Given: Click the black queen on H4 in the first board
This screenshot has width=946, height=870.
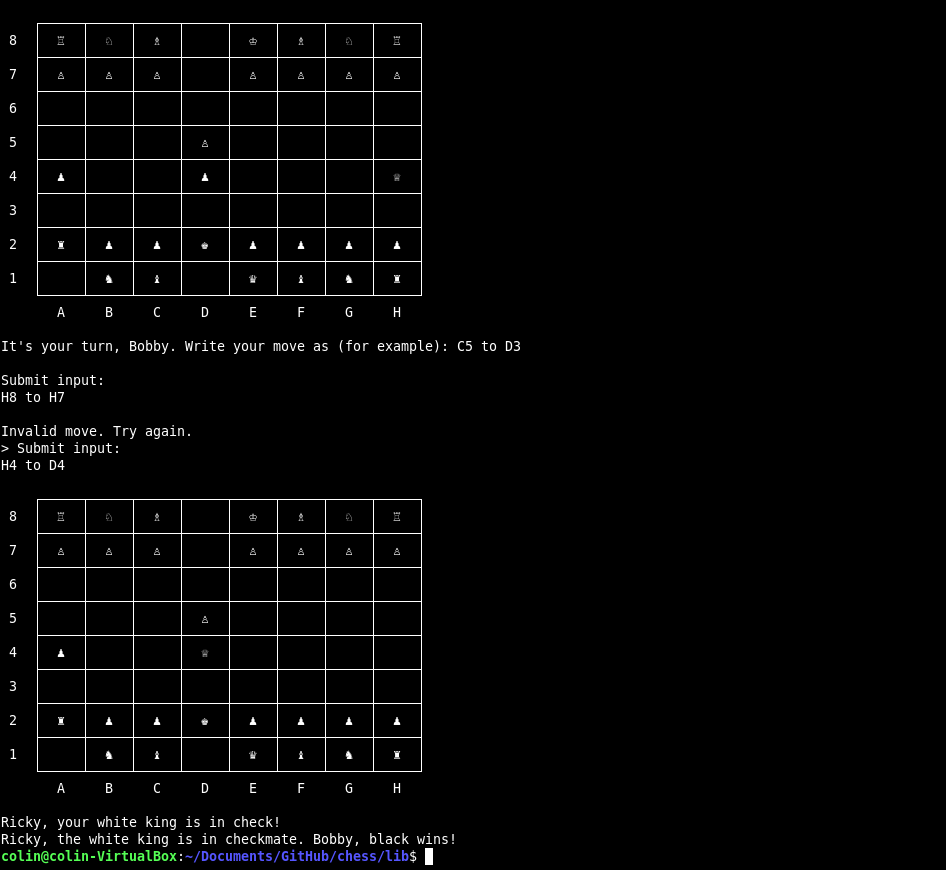Looking at the screenshot, I should [397, 176].
